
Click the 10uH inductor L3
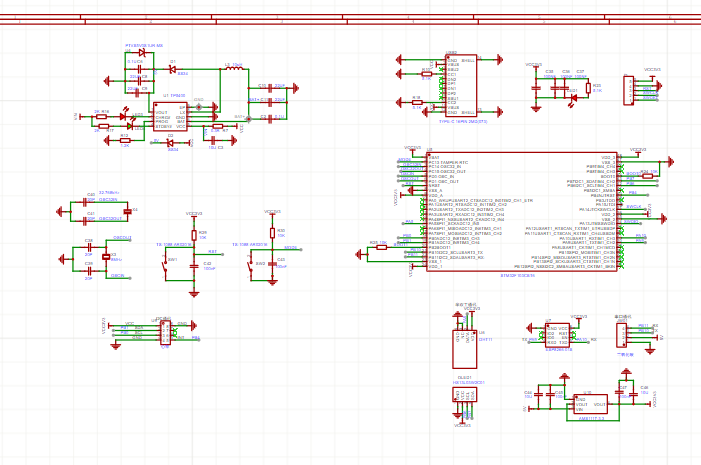tap(233, 69)
